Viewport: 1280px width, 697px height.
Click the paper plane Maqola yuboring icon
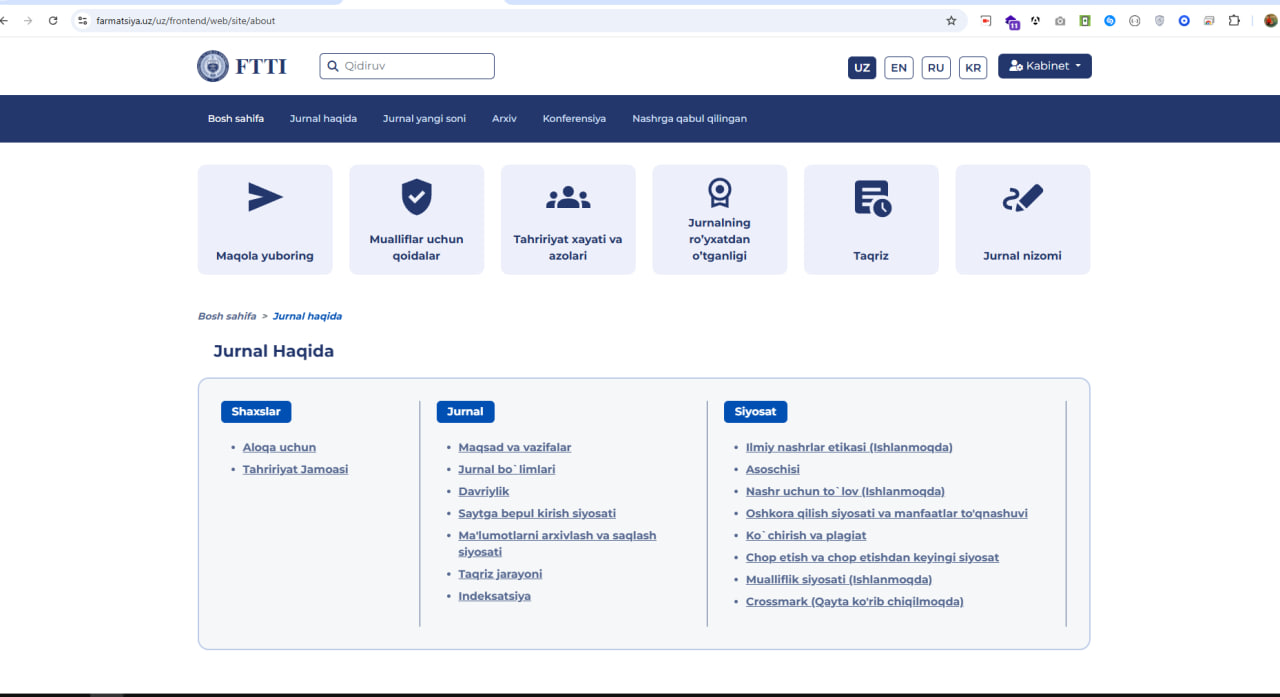265,198
